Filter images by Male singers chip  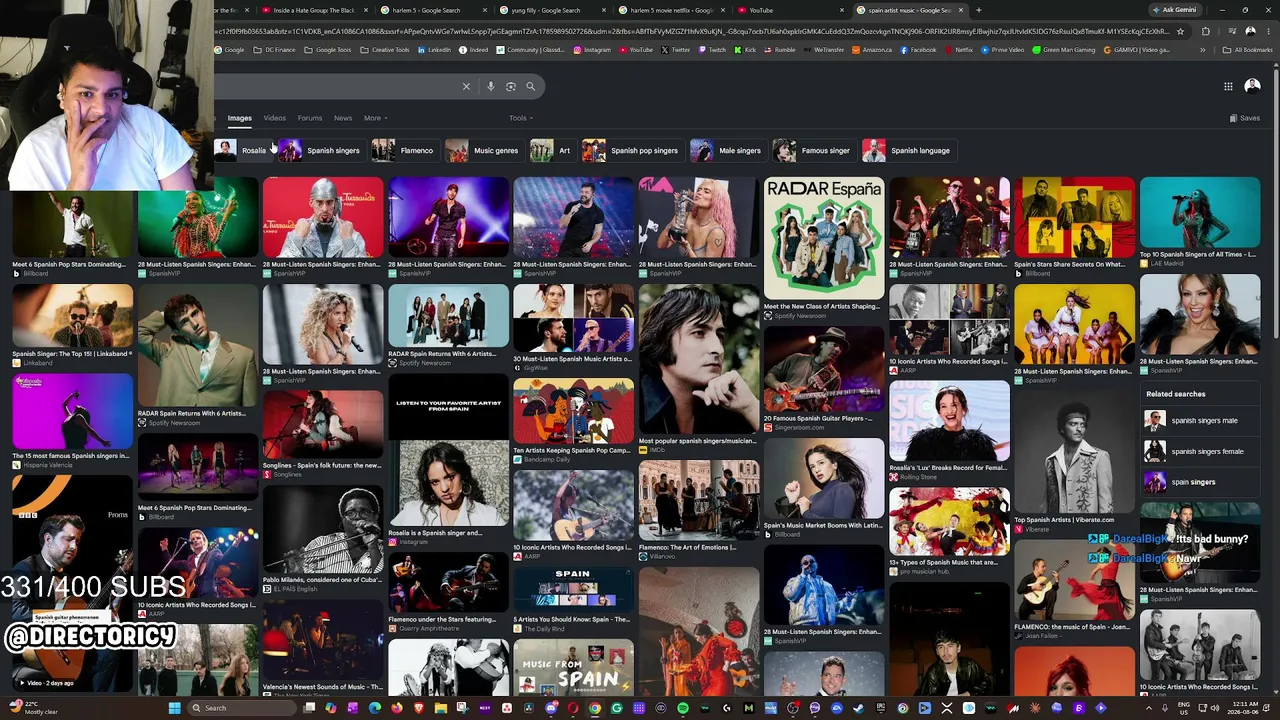click(x=727, y=151)
